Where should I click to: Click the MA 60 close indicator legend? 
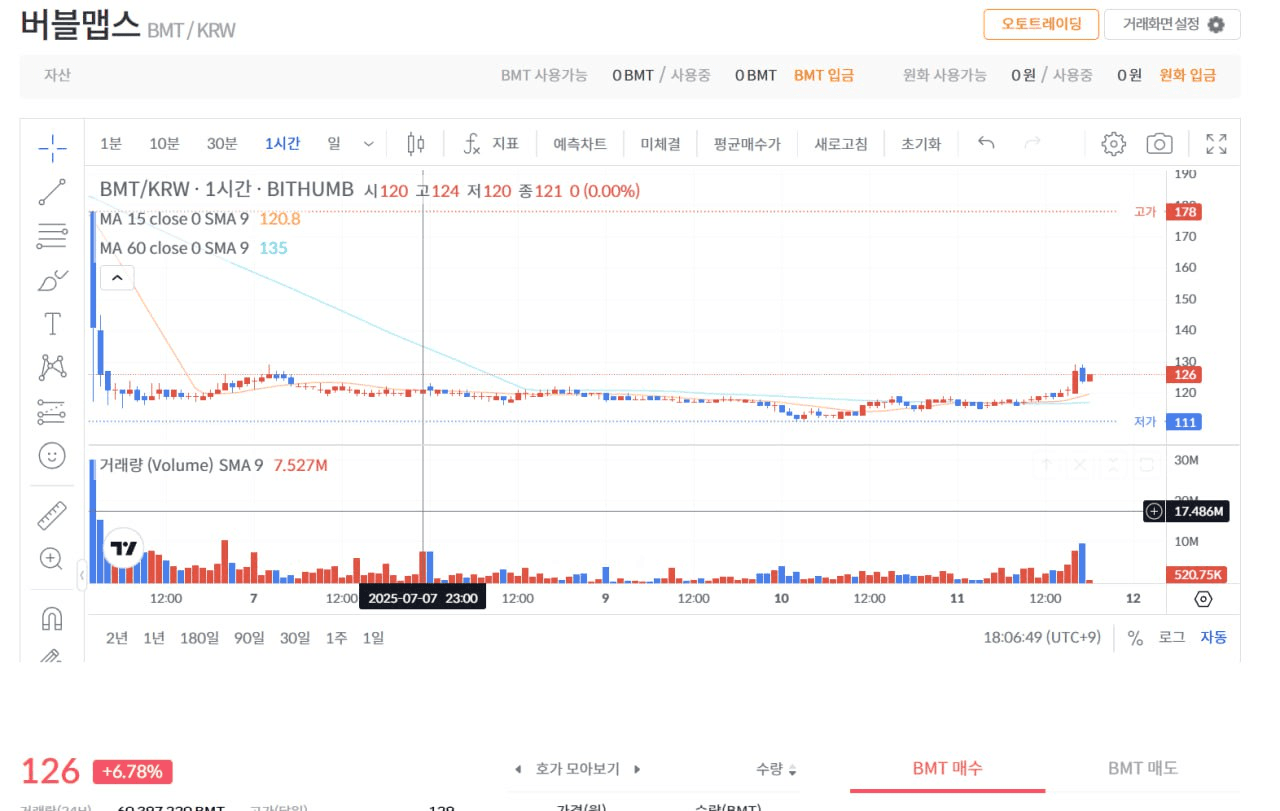point(174,248)
